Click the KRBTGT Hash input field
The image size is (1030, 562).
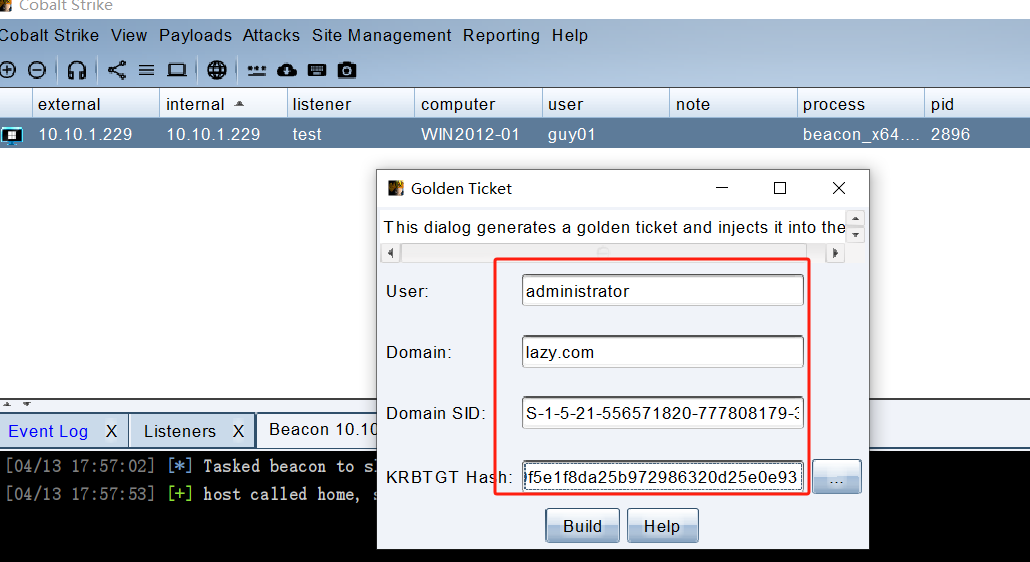pos(663,476)
